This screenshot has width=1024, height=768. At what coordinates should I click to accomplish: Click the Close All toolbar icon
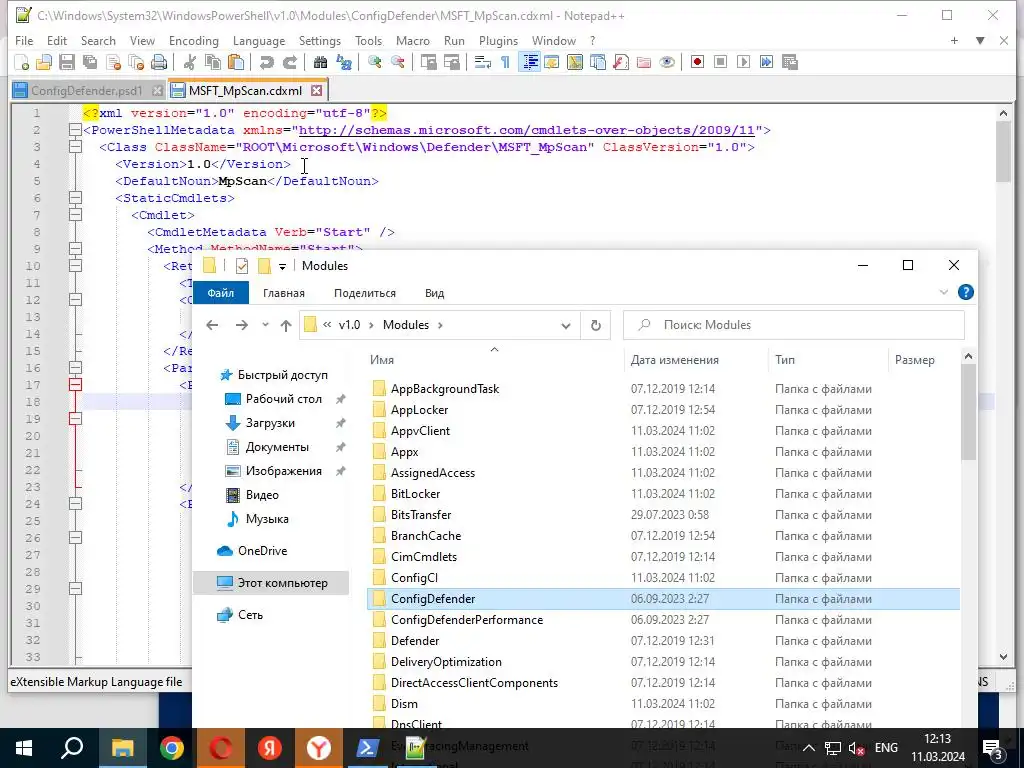click(136, 62)
